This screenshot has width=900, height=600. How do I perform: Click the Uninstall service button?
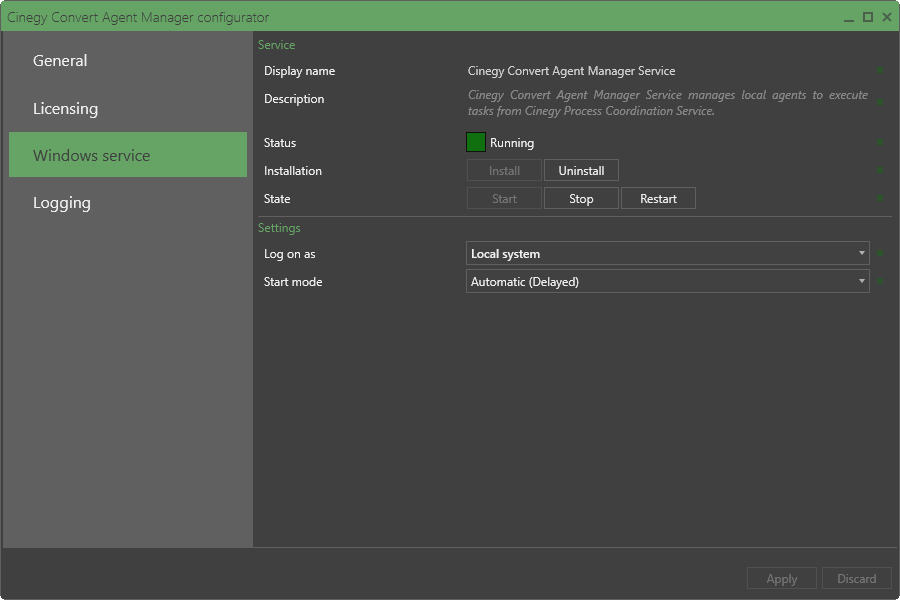[x=581, y=171]
